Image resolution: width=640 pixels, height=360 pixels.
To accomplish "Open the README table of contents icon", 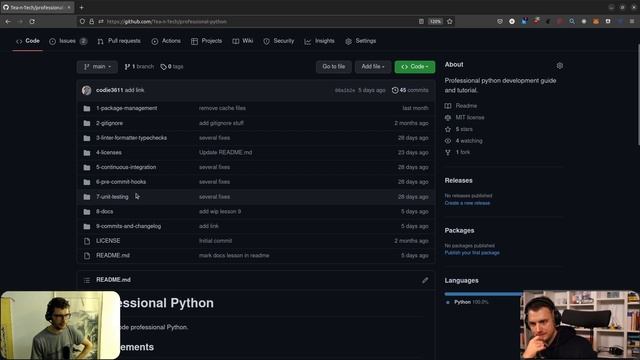I will pos(87,280).
